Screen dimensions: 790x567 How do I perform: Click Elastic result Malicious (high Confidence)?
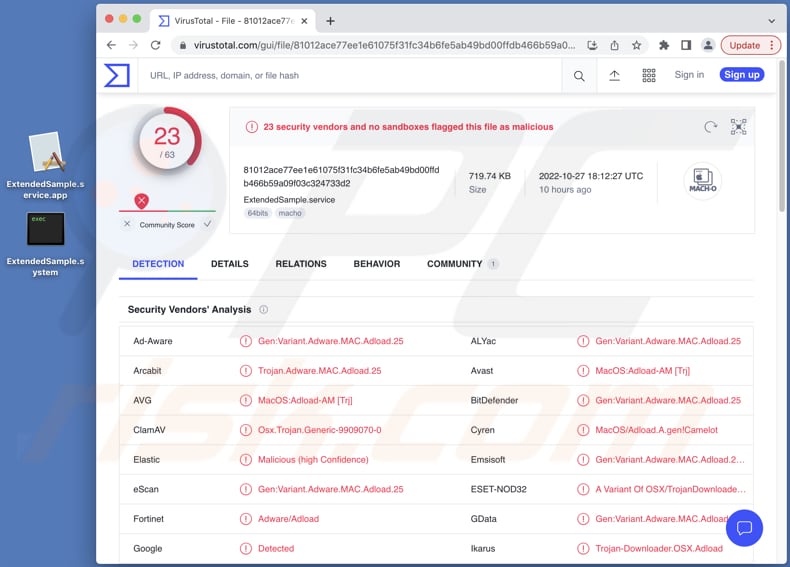pyautogui.click(x=313, y=460)
